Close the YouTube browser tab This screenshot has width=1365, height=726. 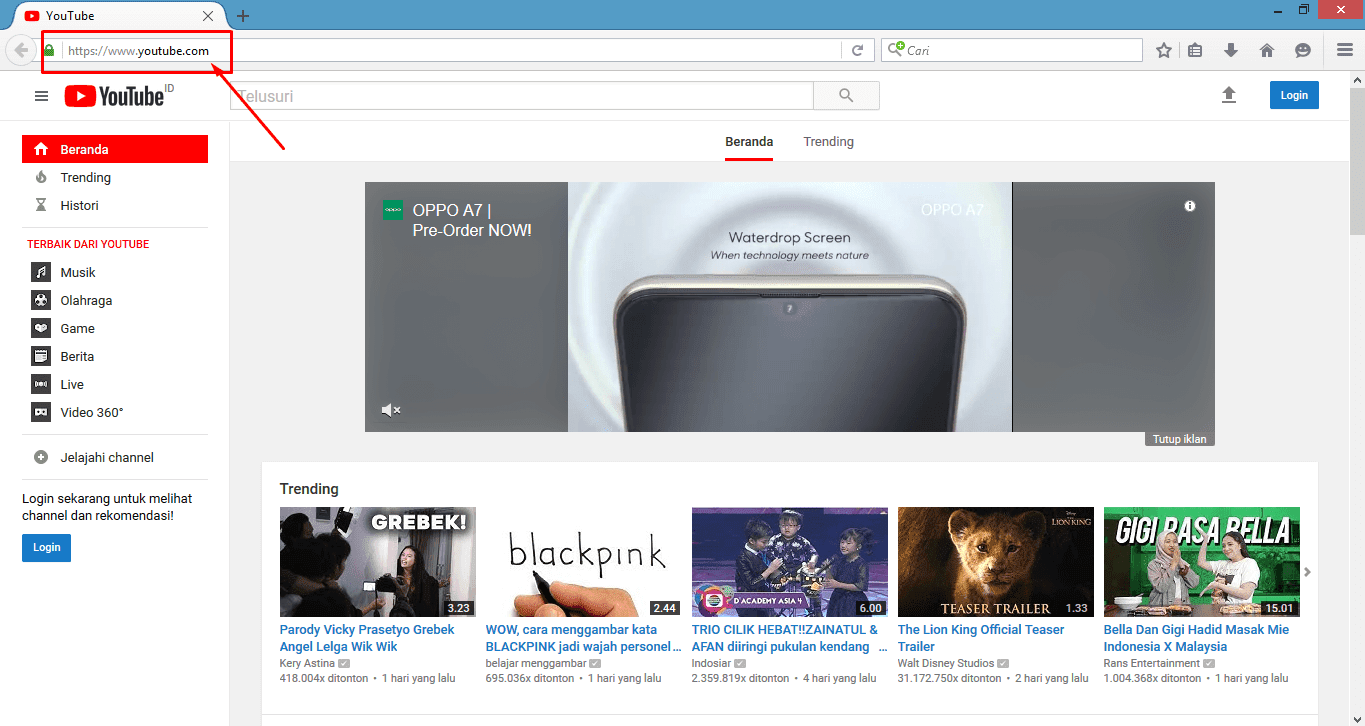208,16
